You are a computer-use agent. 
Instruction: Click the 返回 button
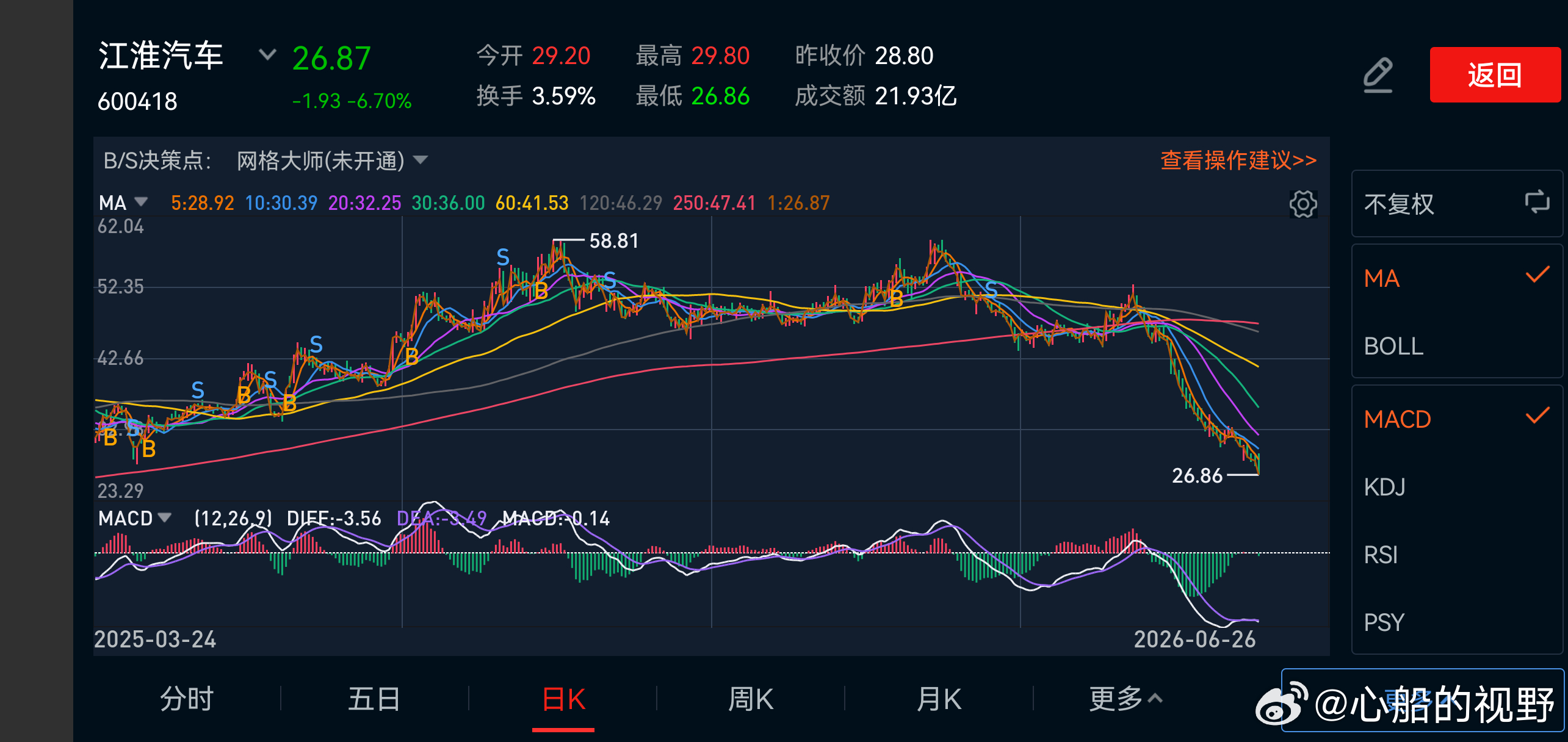[x=1495, y=74]
